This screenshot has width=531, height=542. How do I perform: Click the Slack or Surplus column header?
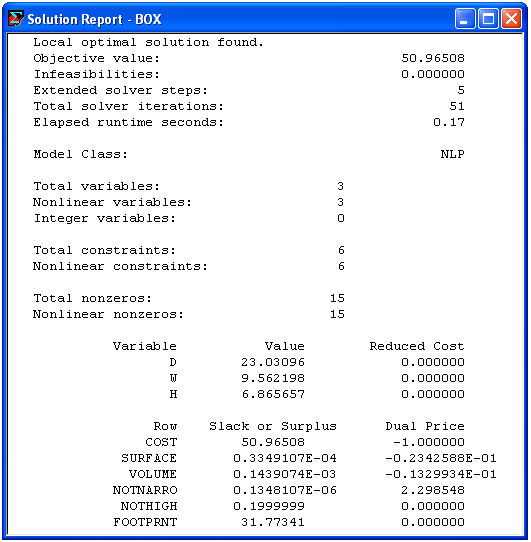tap(273, 426)
